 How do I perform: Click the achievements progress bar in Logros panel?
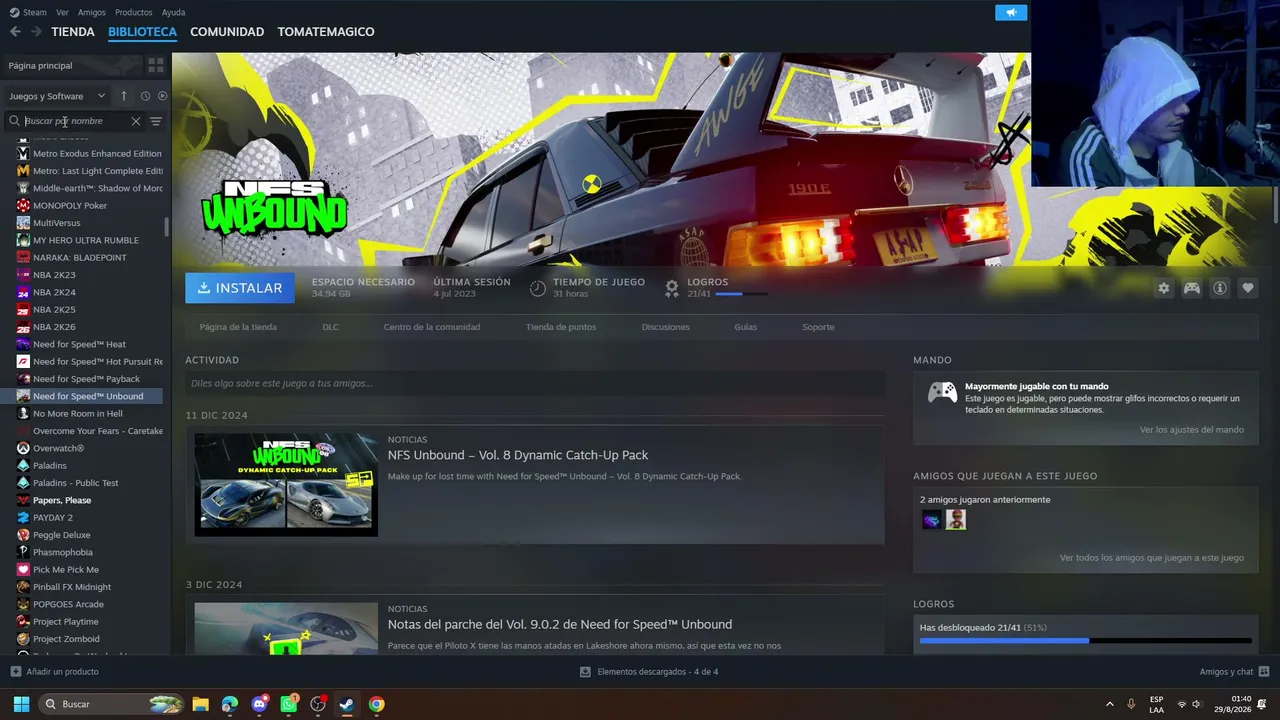(1085, 640)
